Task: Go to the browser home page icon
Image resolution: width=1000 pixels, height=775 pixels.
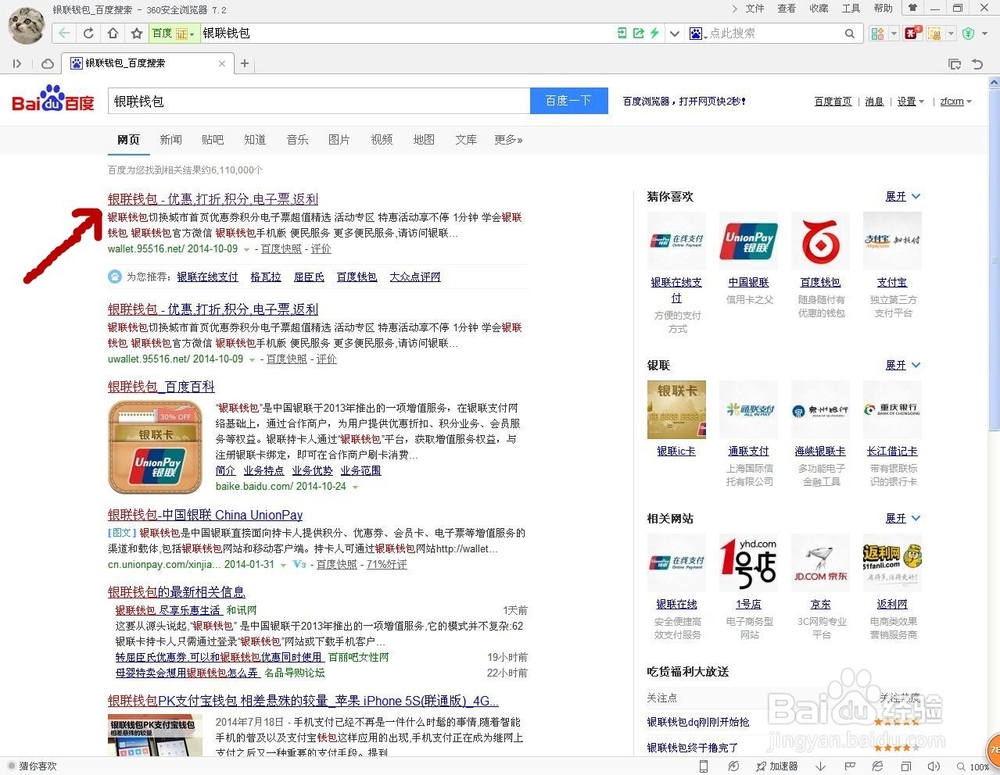Action: point(112,33)
